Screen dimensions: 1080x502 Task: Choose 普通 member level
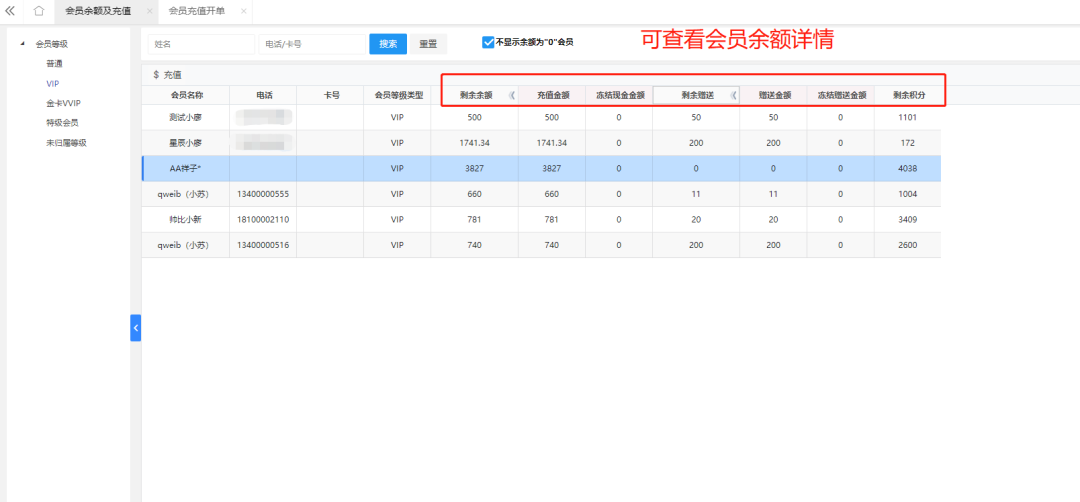(x=54, y=64)
